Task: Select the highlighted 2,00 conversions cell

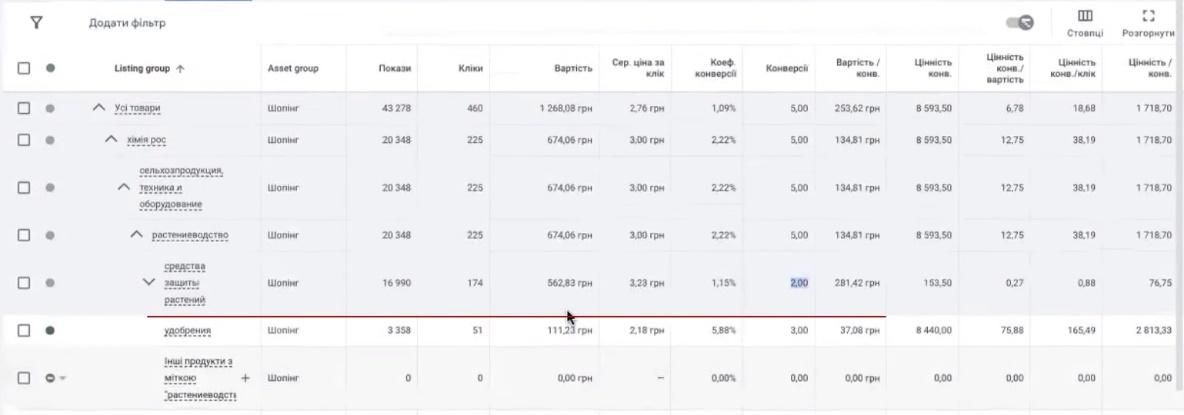Action: tap(798, 283)
